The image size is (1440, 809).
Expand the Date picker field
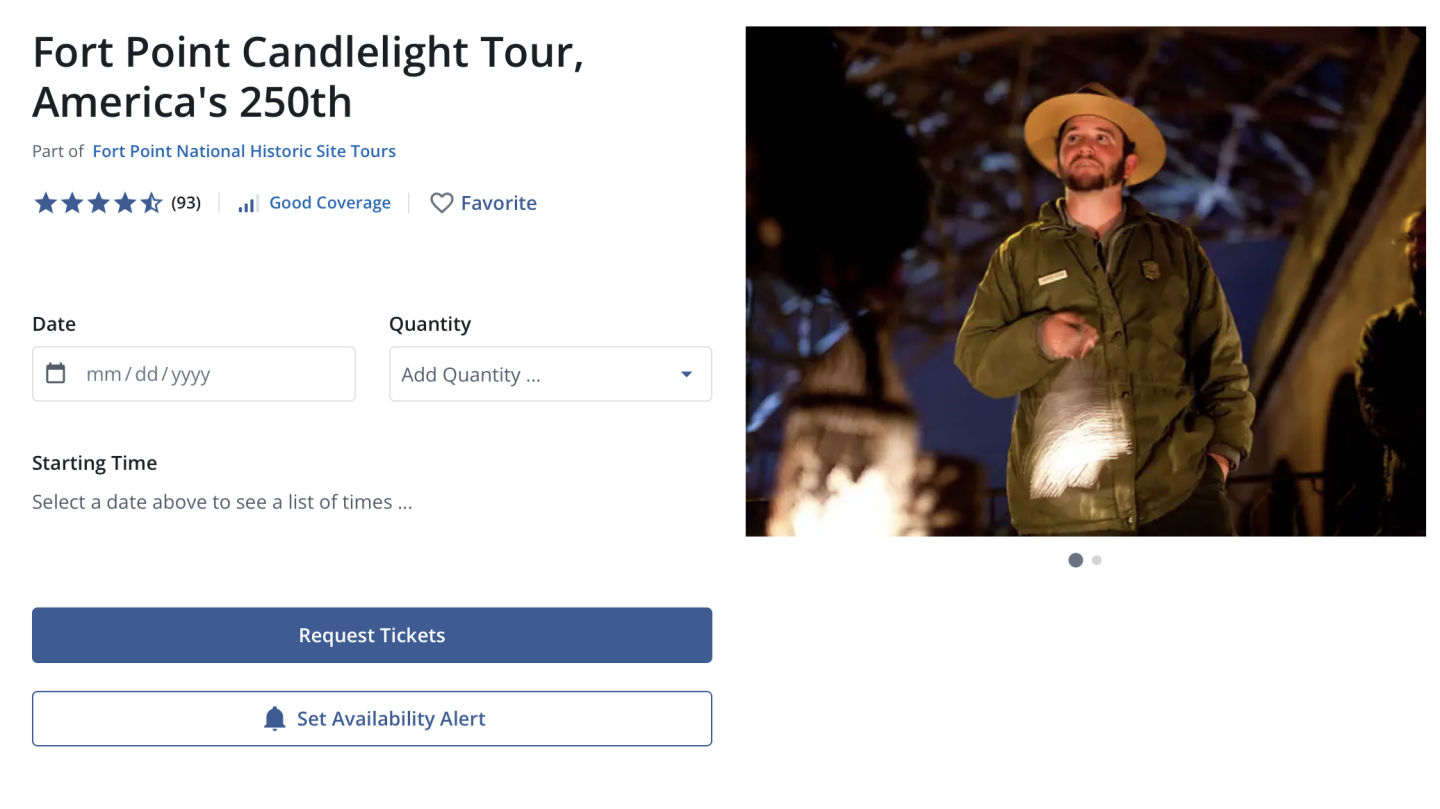193,373
